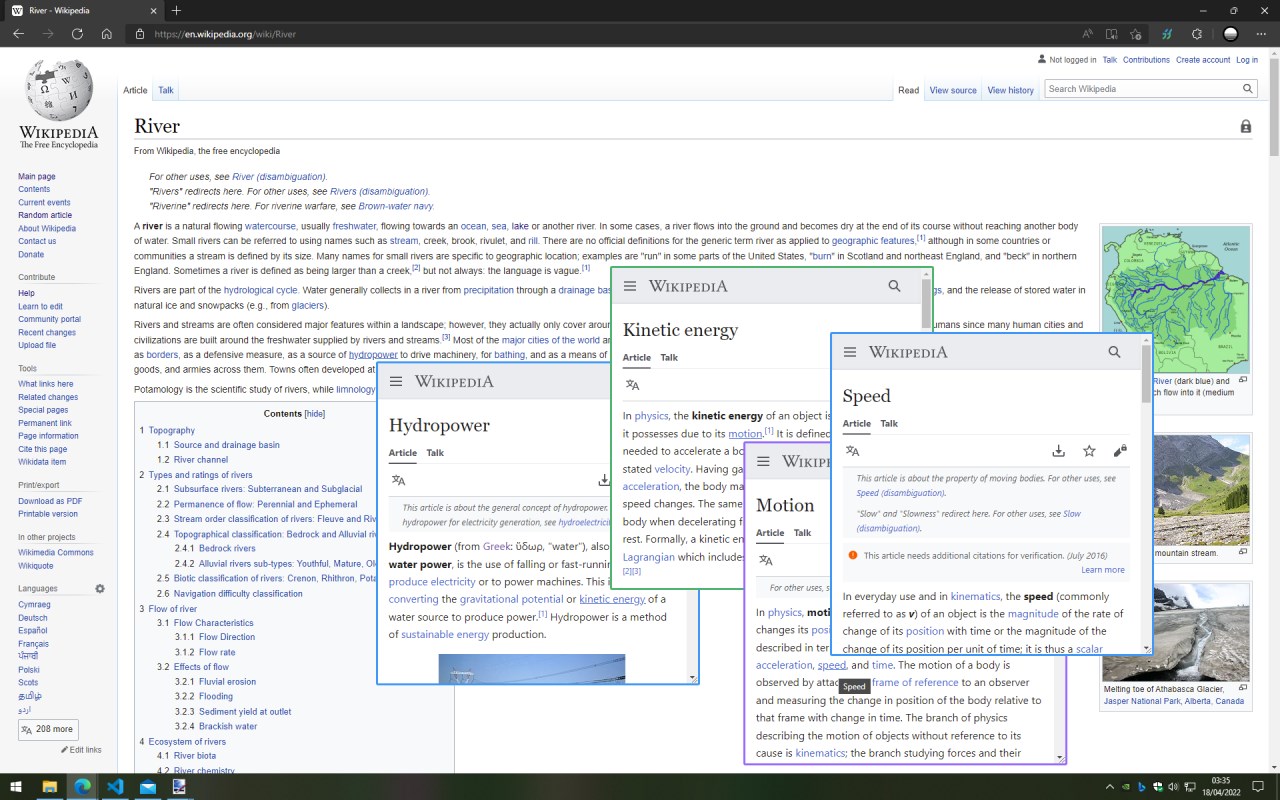Click the Wikipedia globe logo
Screen dimensions: 1280x800
pos(59,90)
